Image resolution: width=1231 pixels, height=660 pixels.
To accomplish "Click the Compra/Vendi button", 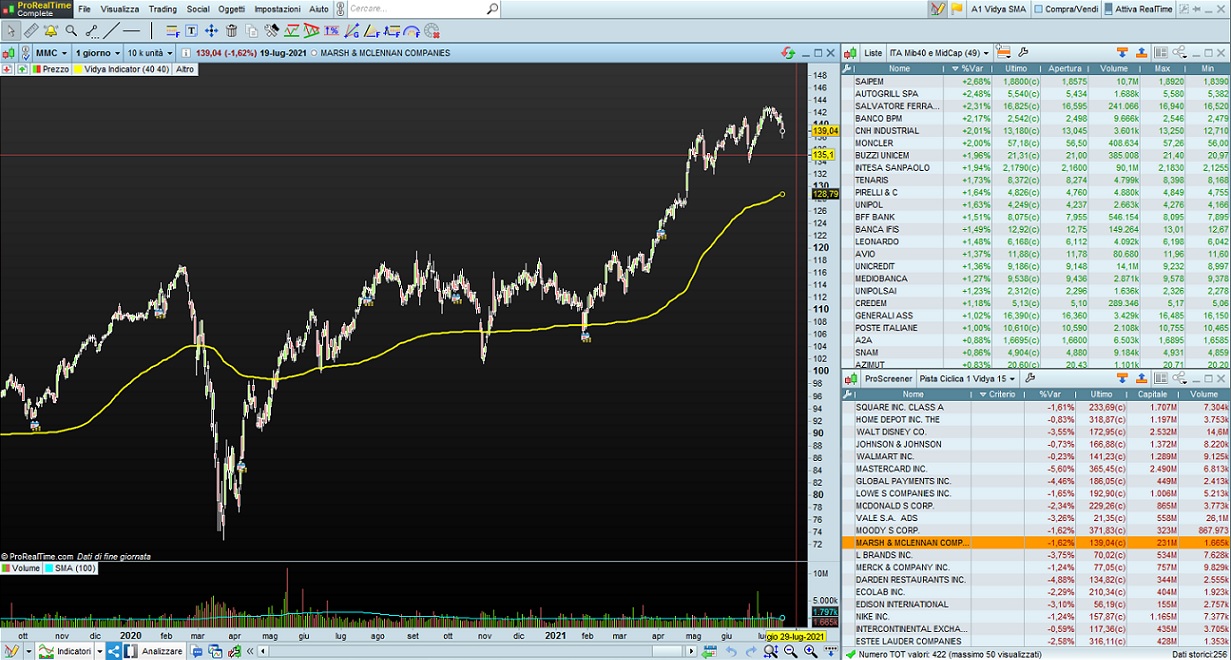I will click(x=1066, y=9).
